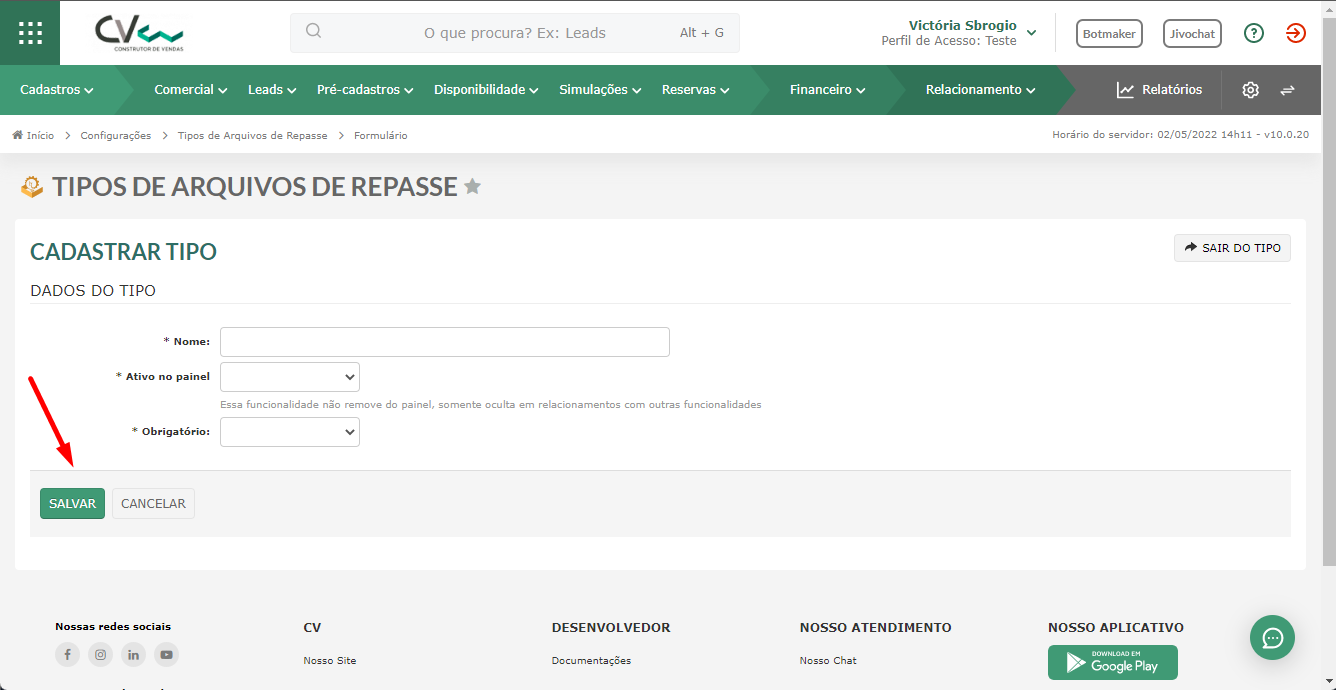The image size is (1336, 690).
Task: Expand the Victória Sbrogio profile menu
Action: [x=958, y=33]
